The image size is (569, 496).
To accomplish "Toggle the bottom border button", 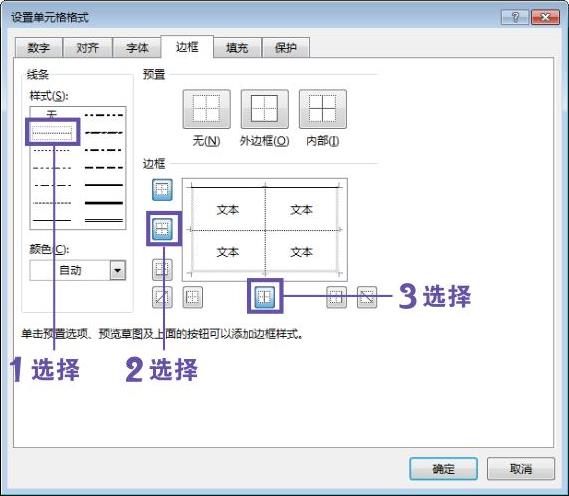I will point(162,269).
